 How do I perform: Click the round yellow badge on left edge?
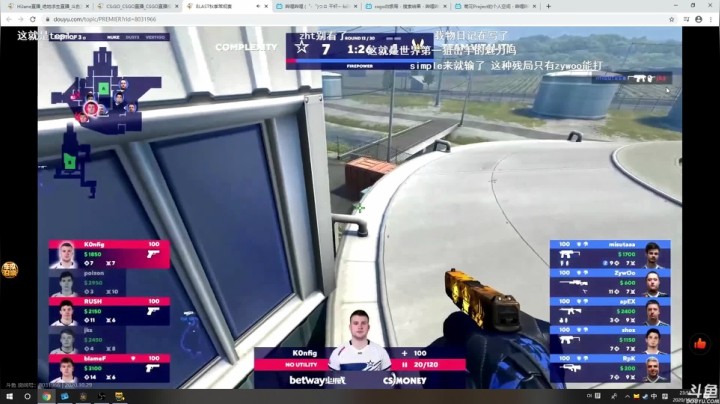point(10,269)
